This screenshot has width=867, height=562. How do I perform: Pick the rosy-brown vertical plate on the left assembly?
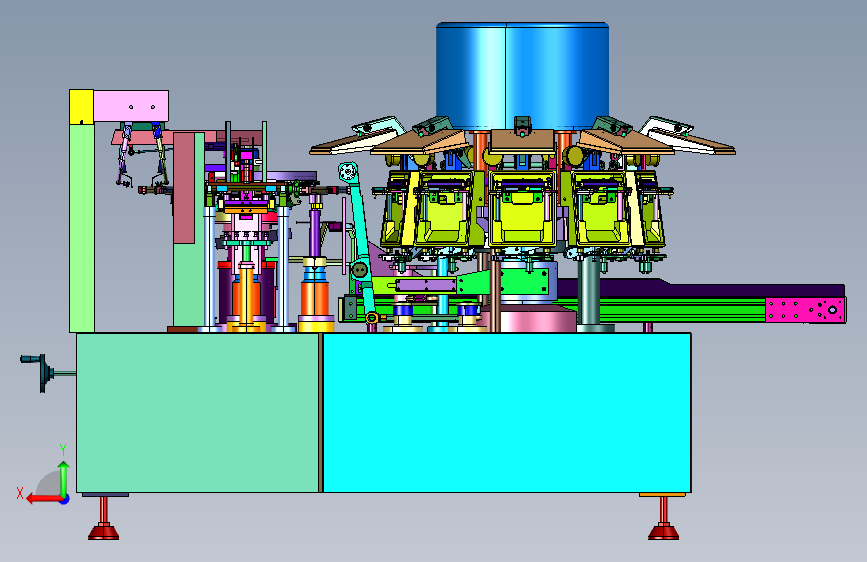pyautogui.click(x=184, y=188)
